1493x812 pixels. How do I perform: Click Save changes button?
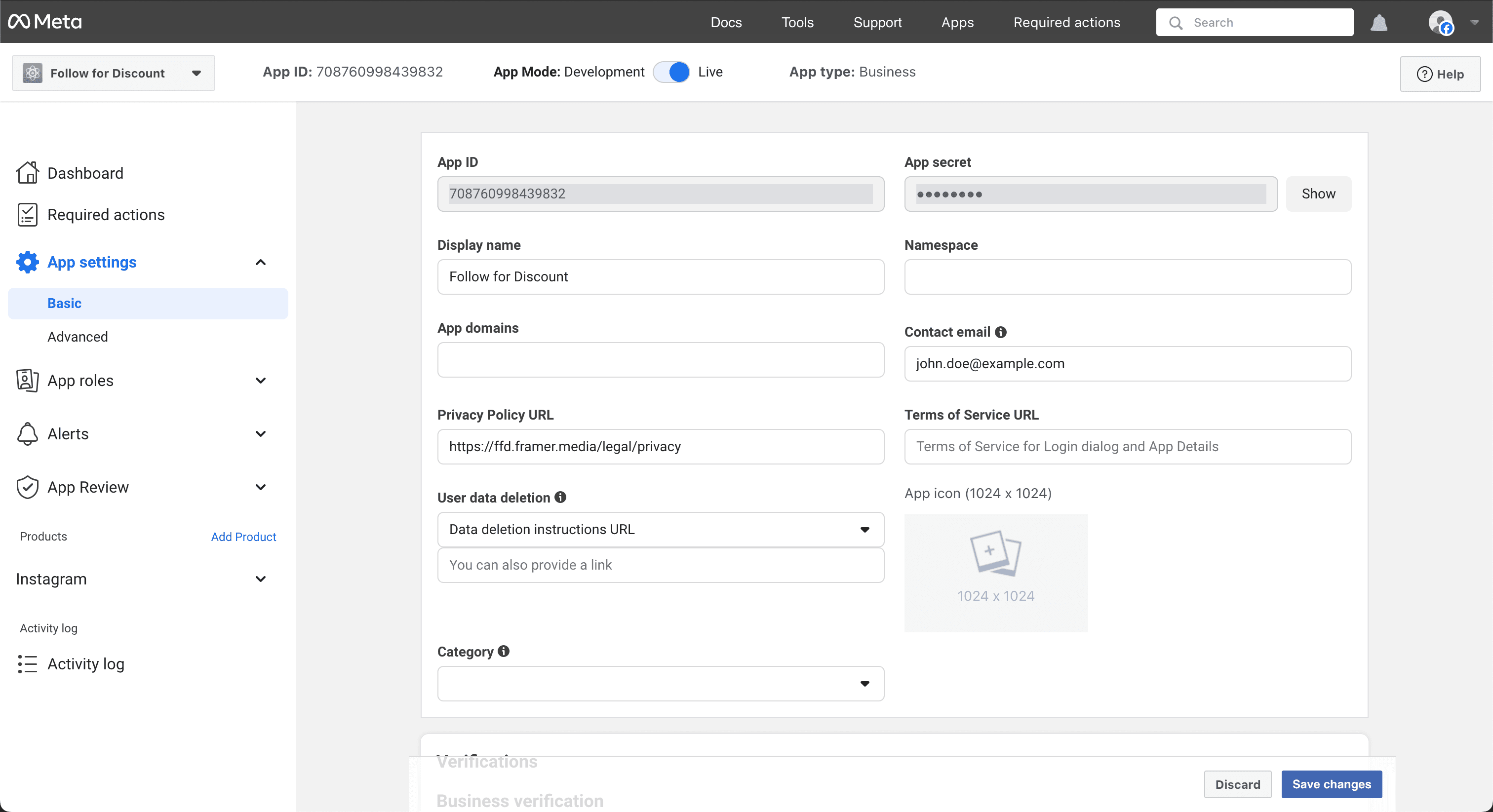[1331, 784]
